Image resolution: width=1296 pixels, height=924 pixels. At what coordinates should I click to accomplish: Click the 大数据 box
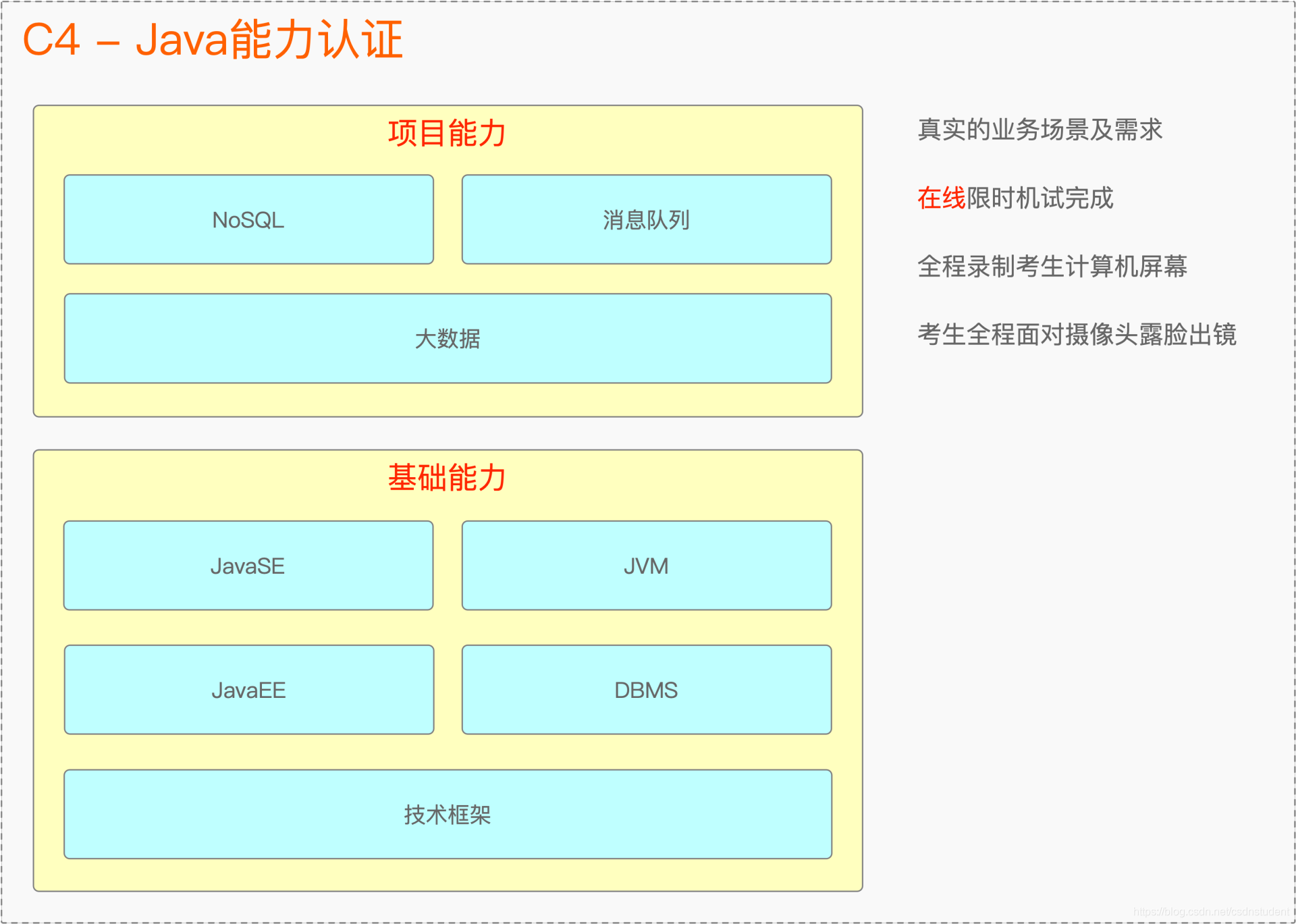click(x=448, y=338)
